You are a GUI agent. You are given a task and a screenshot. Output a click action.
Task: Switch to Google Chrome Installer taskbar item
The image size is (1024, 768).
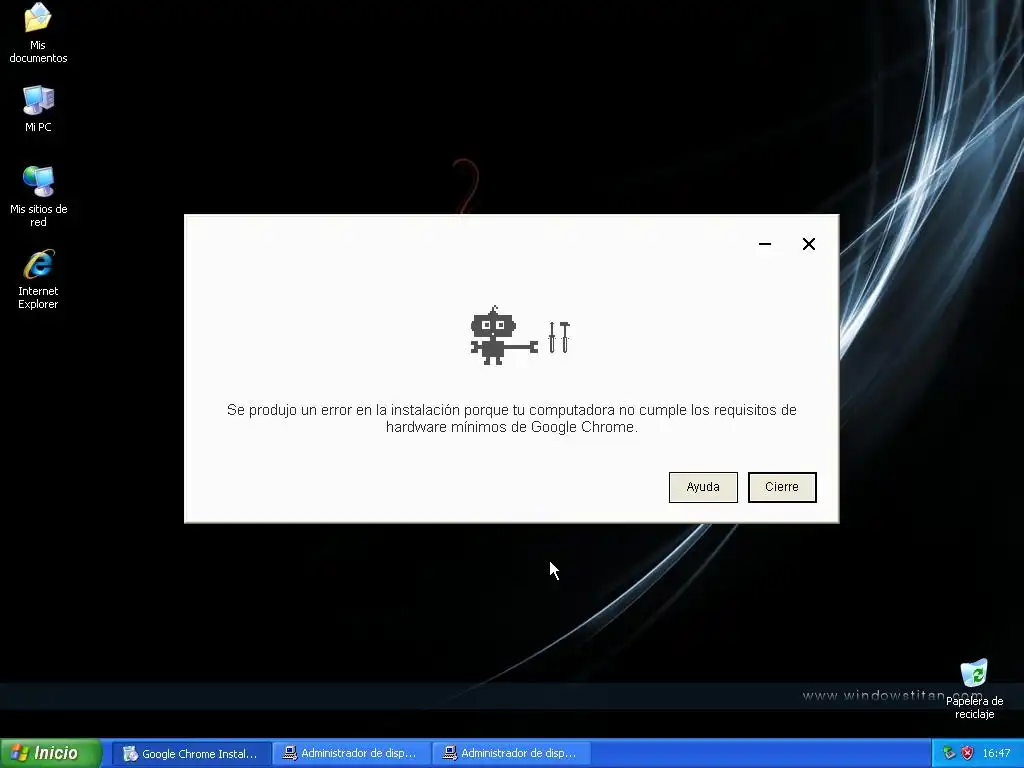pyautogui.click(x=190, y=754)
